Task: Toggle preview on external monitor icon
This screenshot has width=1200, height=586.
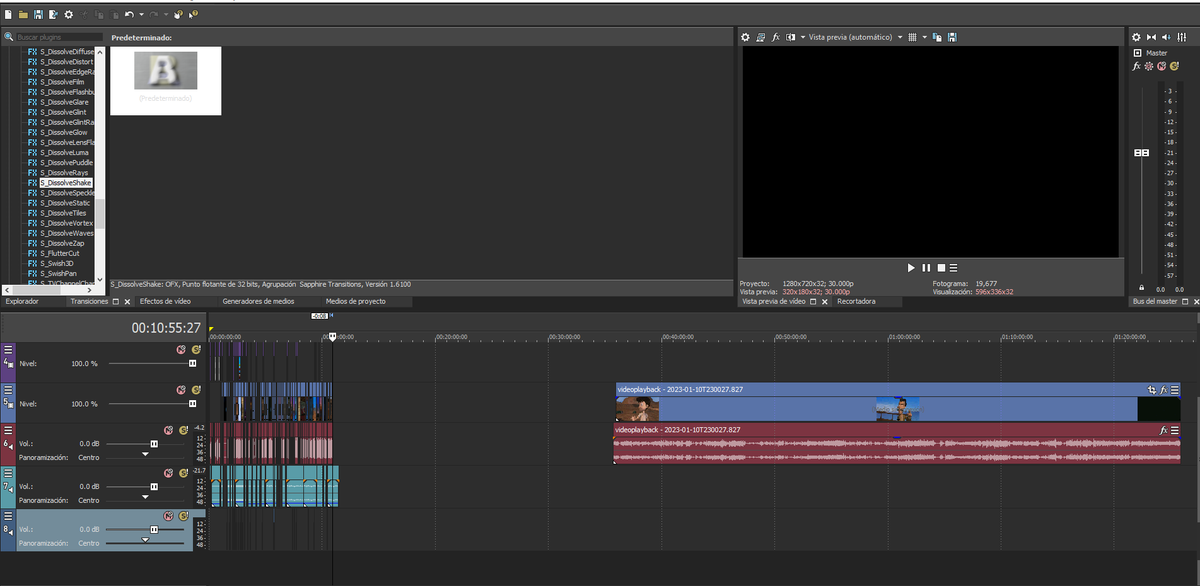Action: click(x=760, y=37)
